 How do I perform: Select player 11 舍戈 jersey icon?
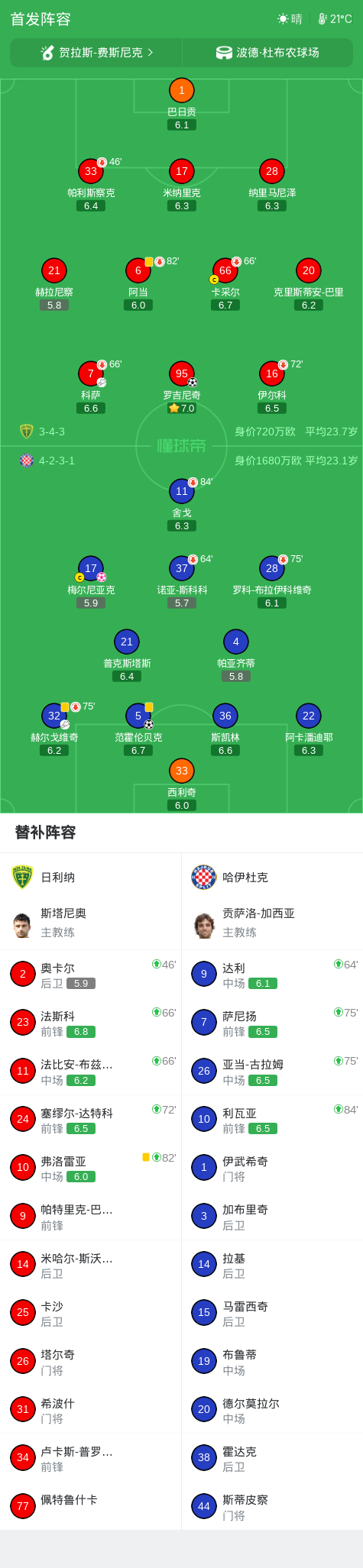click(x=181, y=491)
